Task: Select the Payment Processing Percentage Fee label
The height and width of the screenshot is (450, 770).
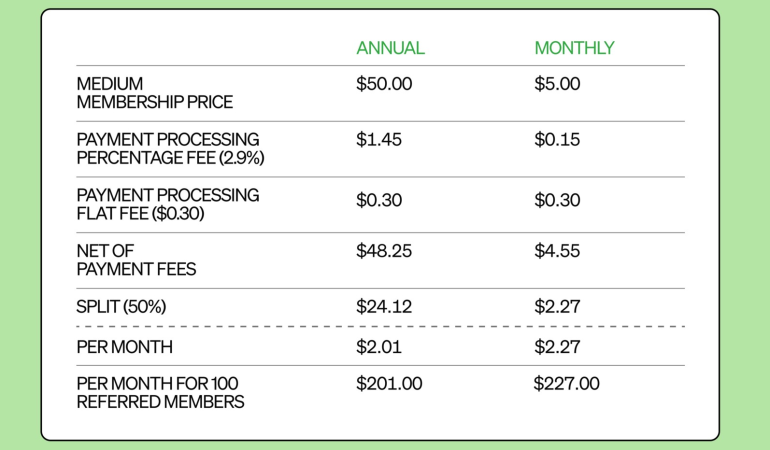Action: 170,148
